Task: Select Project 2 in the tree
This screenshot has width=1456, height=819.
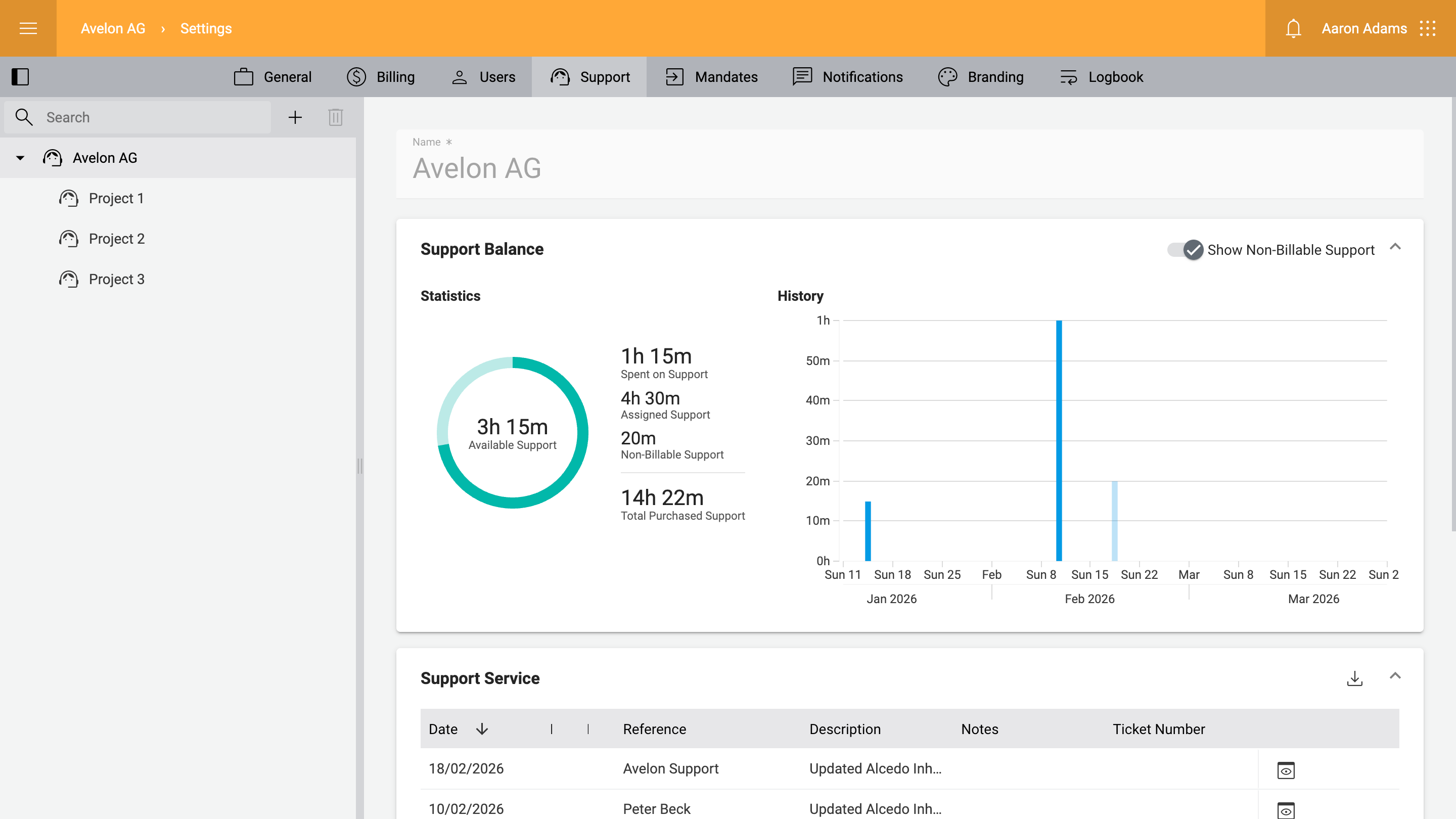Action: pyautogui.click(x=116, y=239)
